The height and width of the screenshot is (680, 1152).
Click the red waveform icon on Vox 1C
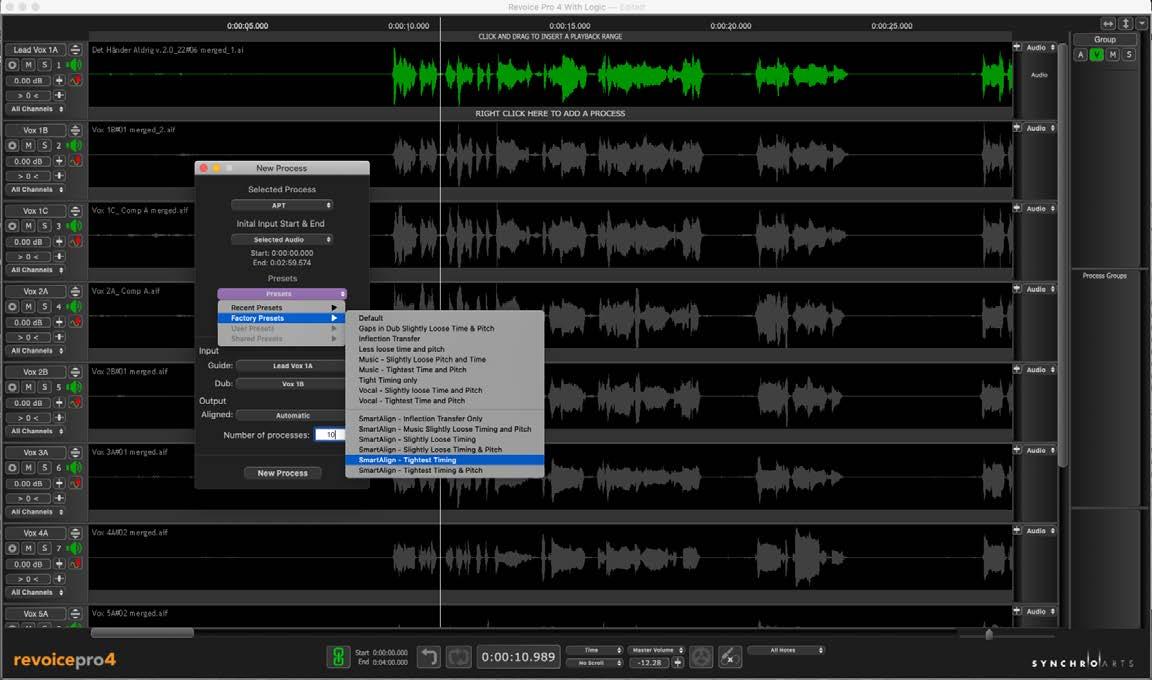(x=75, y=242)
